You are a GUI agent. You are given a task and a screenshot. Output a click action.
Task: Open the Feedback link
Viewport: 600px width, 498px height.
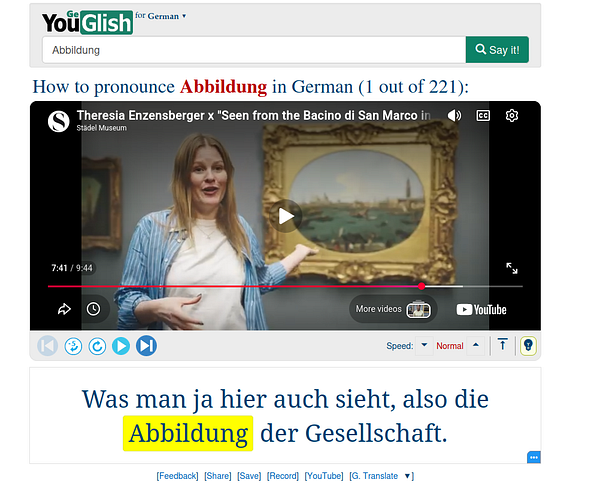(177, 476)
